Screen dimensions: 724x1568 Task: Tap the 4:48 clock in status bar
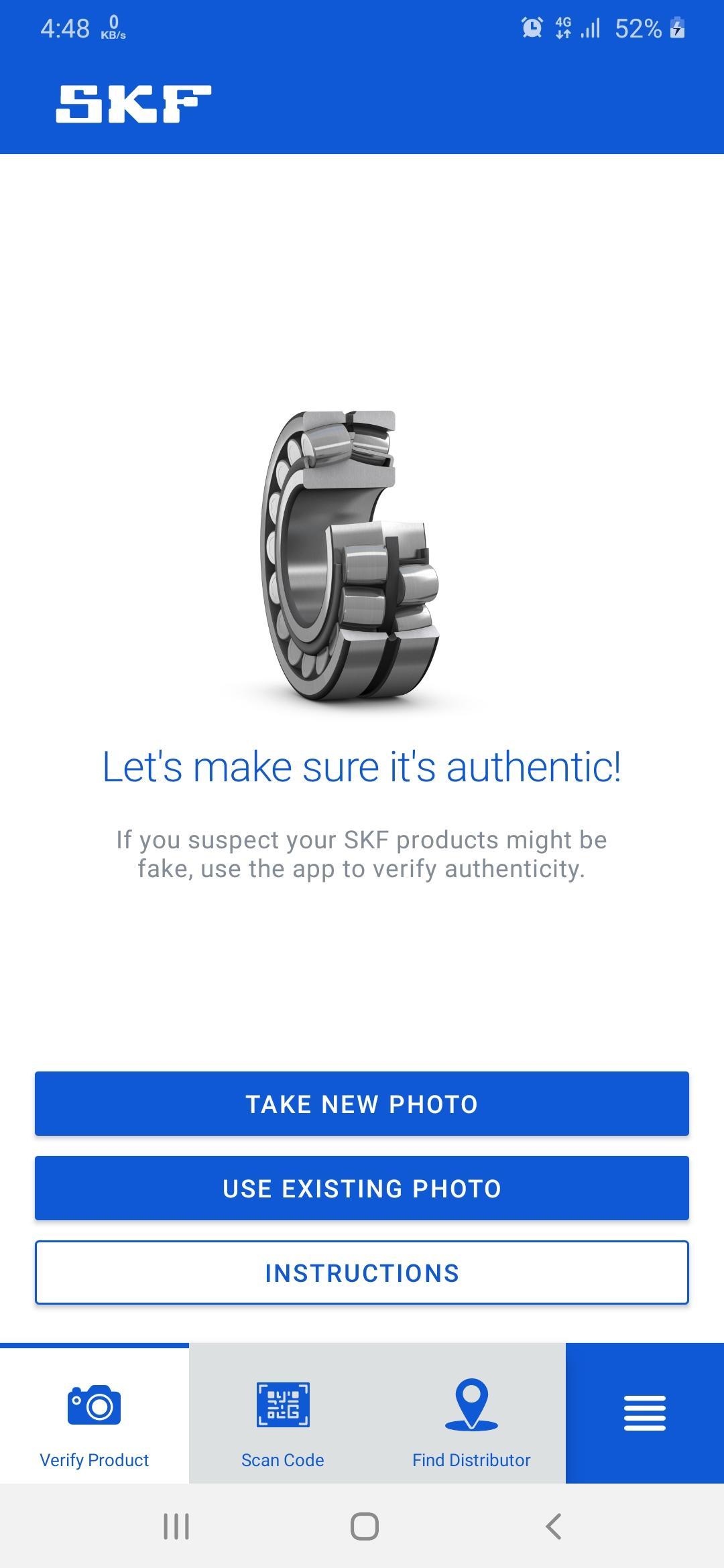point(65,28)
